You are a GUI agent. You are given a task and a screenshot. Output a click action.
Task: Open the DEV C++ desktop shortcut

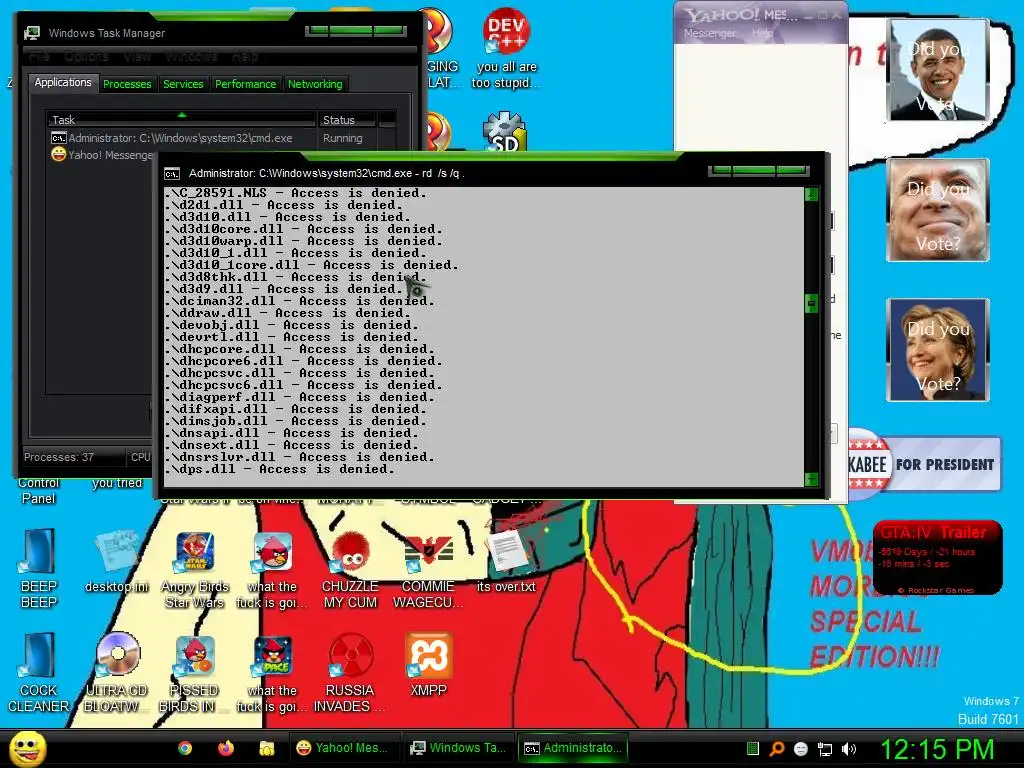point(506,48)
